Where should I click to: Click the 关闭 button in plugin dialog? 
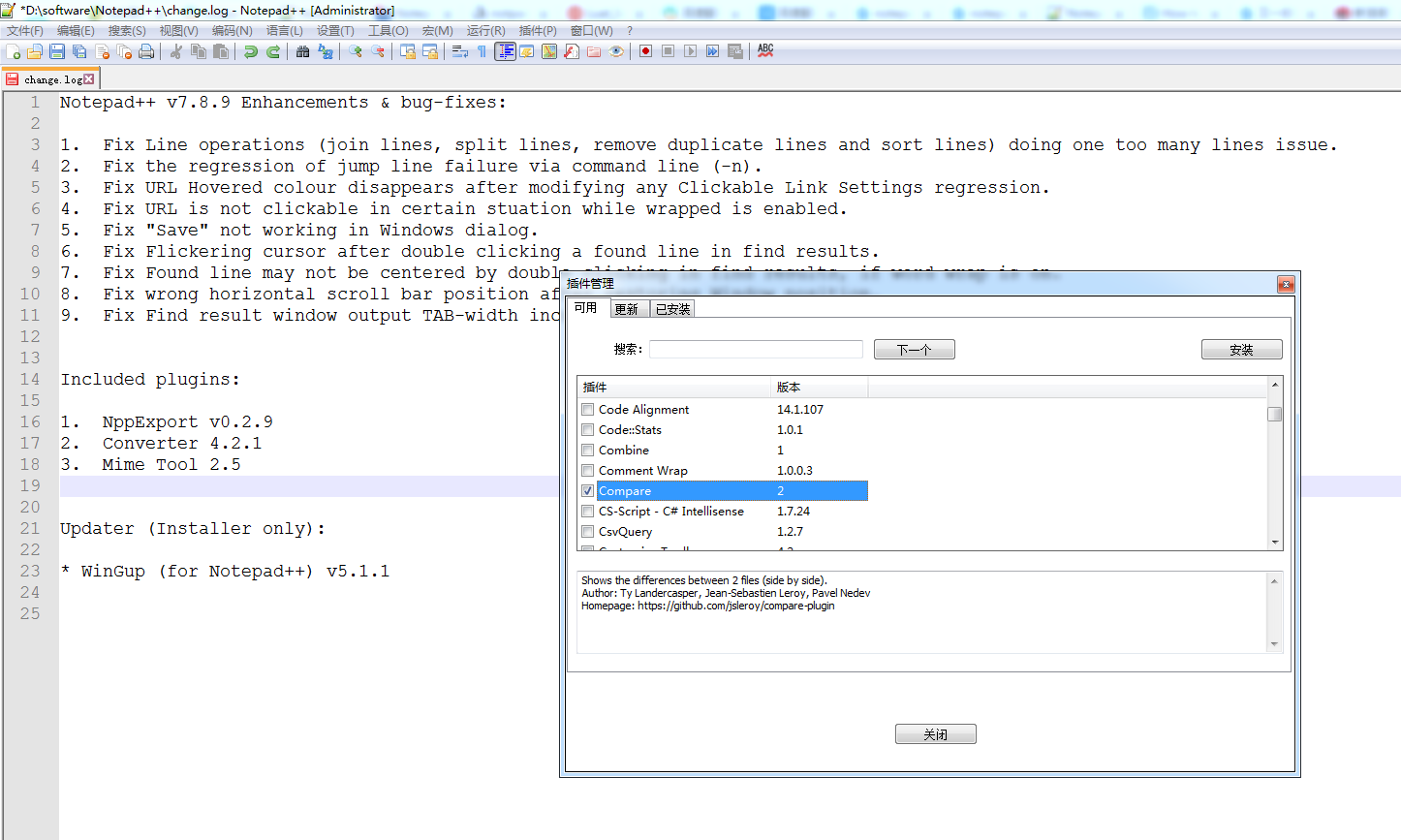click(x=935, y=734)
